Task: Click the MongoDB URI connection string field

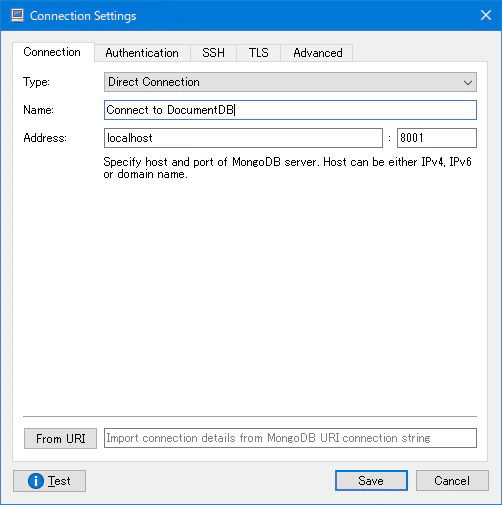Action: [290, 438]
